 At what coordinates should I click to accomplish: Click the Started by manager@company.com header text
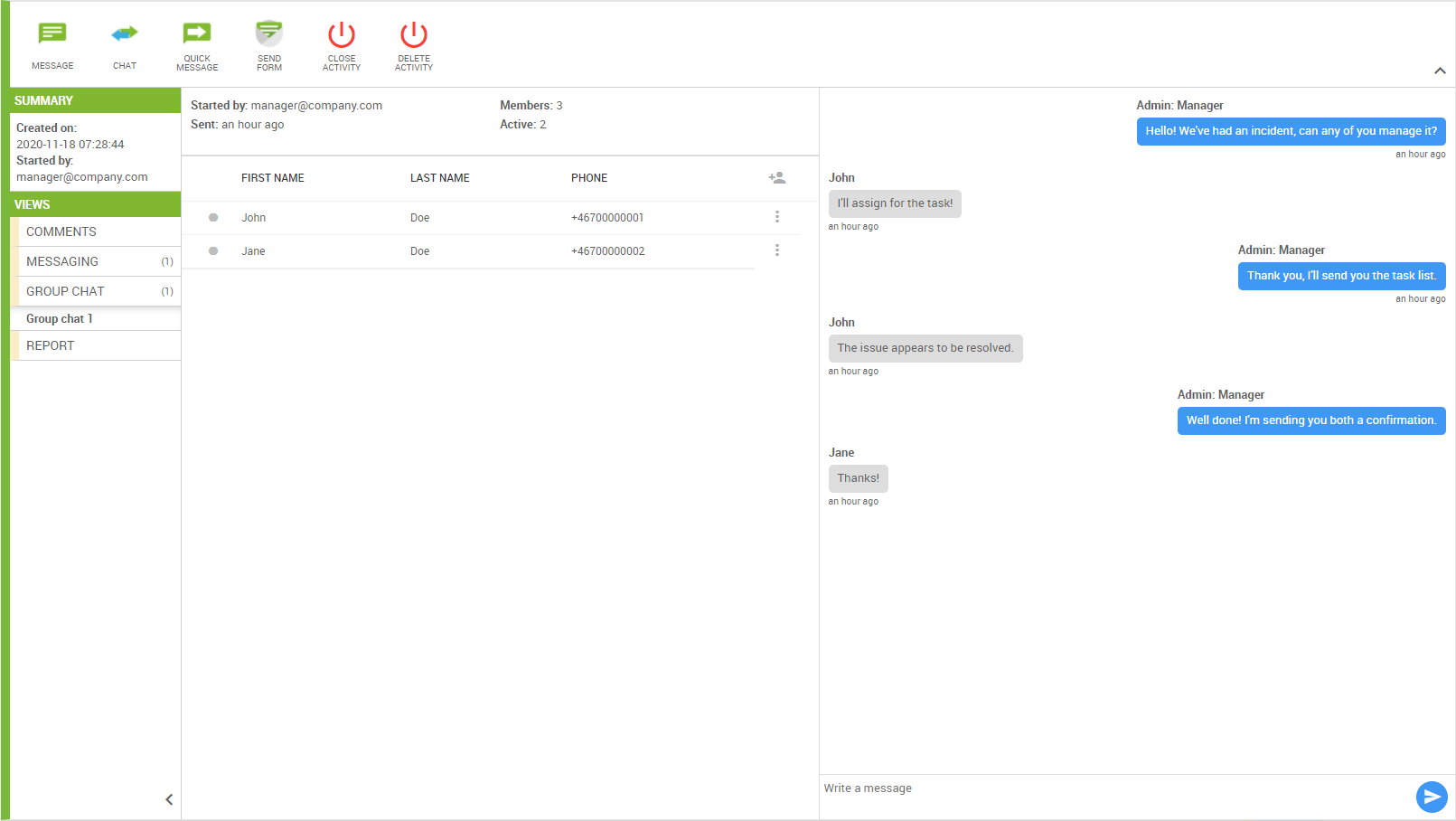click(x=287, y=106)
